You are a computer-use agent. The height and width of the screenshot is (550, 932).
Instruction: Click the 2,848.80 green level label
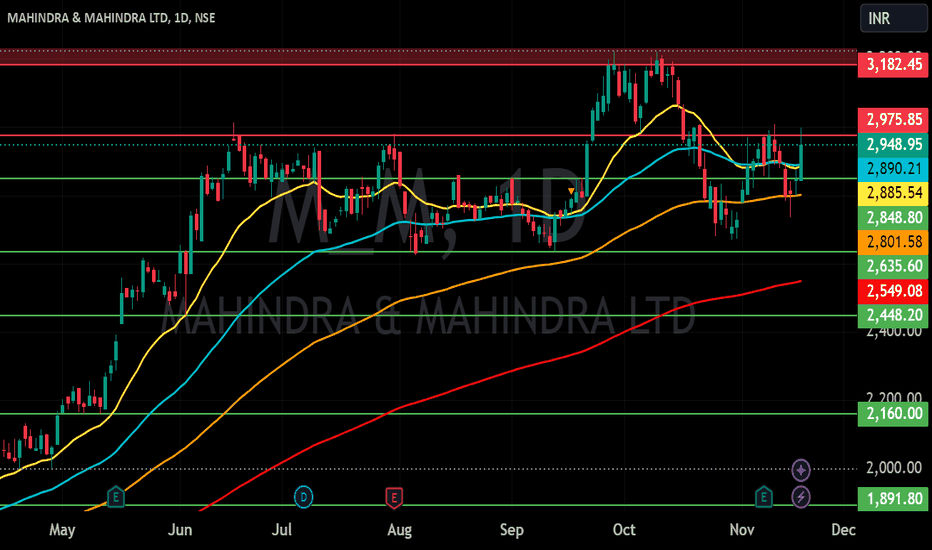coord(893,218)
